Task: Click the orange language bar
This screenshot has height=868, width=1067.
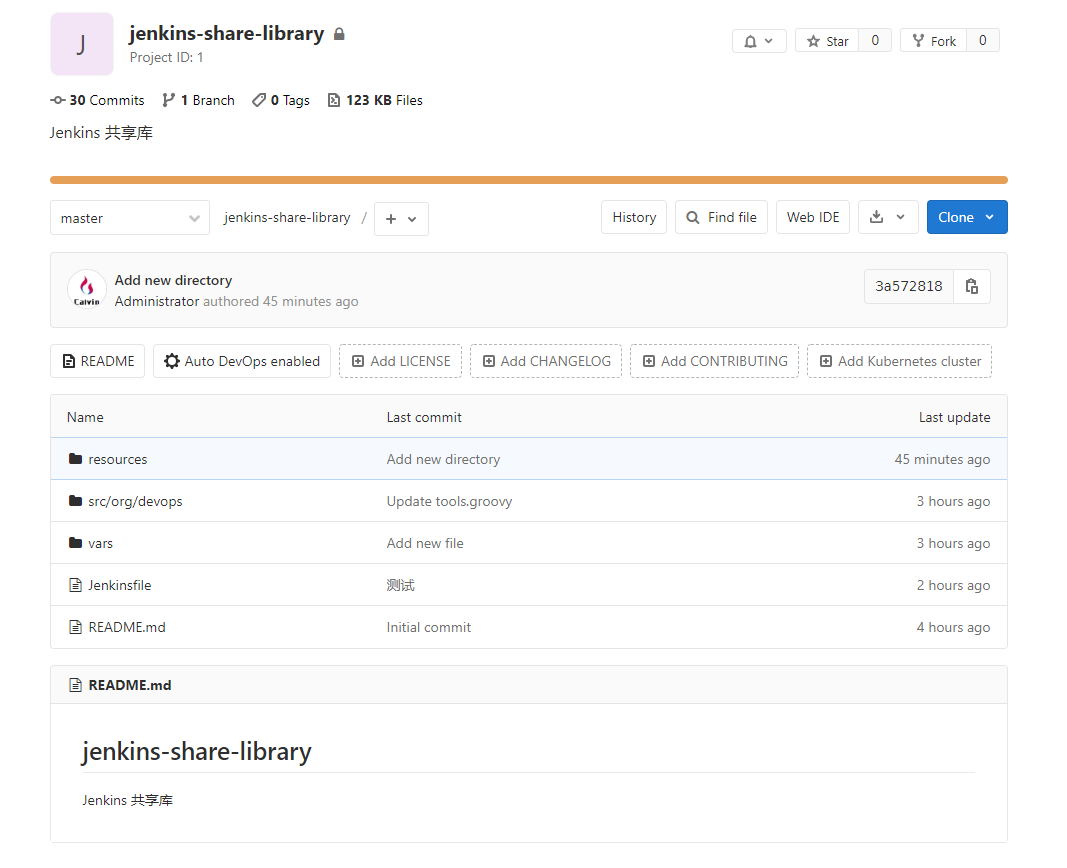Action: pos(529,180)
